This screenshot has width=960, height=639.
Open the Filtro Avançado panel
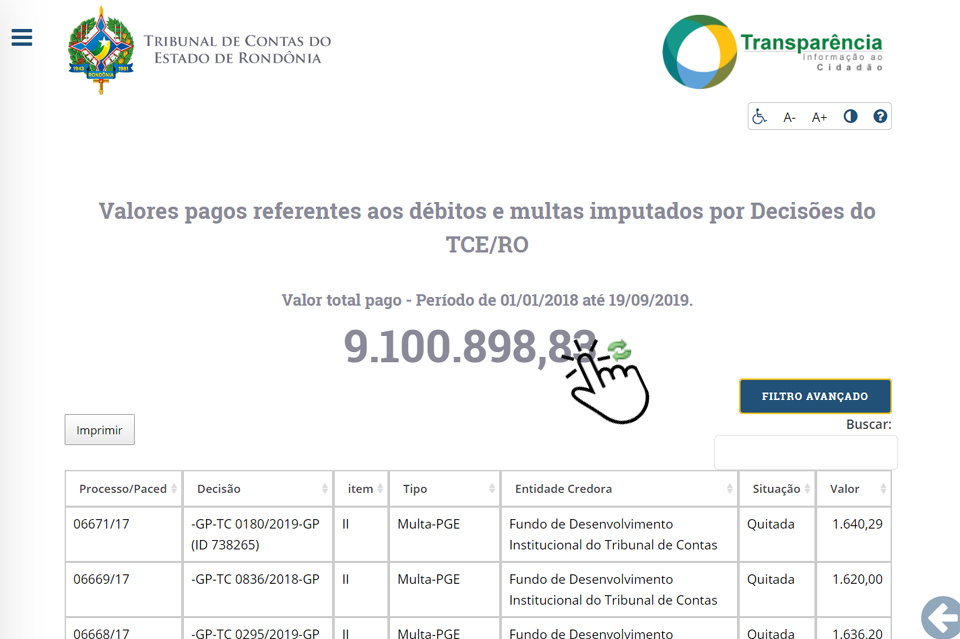815,396
